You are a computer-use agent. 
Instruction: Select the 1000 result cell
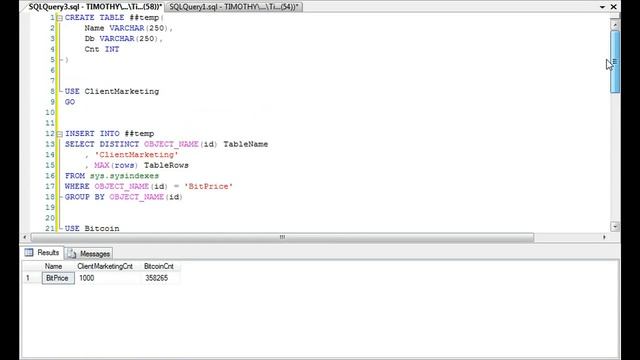point(108,278)
